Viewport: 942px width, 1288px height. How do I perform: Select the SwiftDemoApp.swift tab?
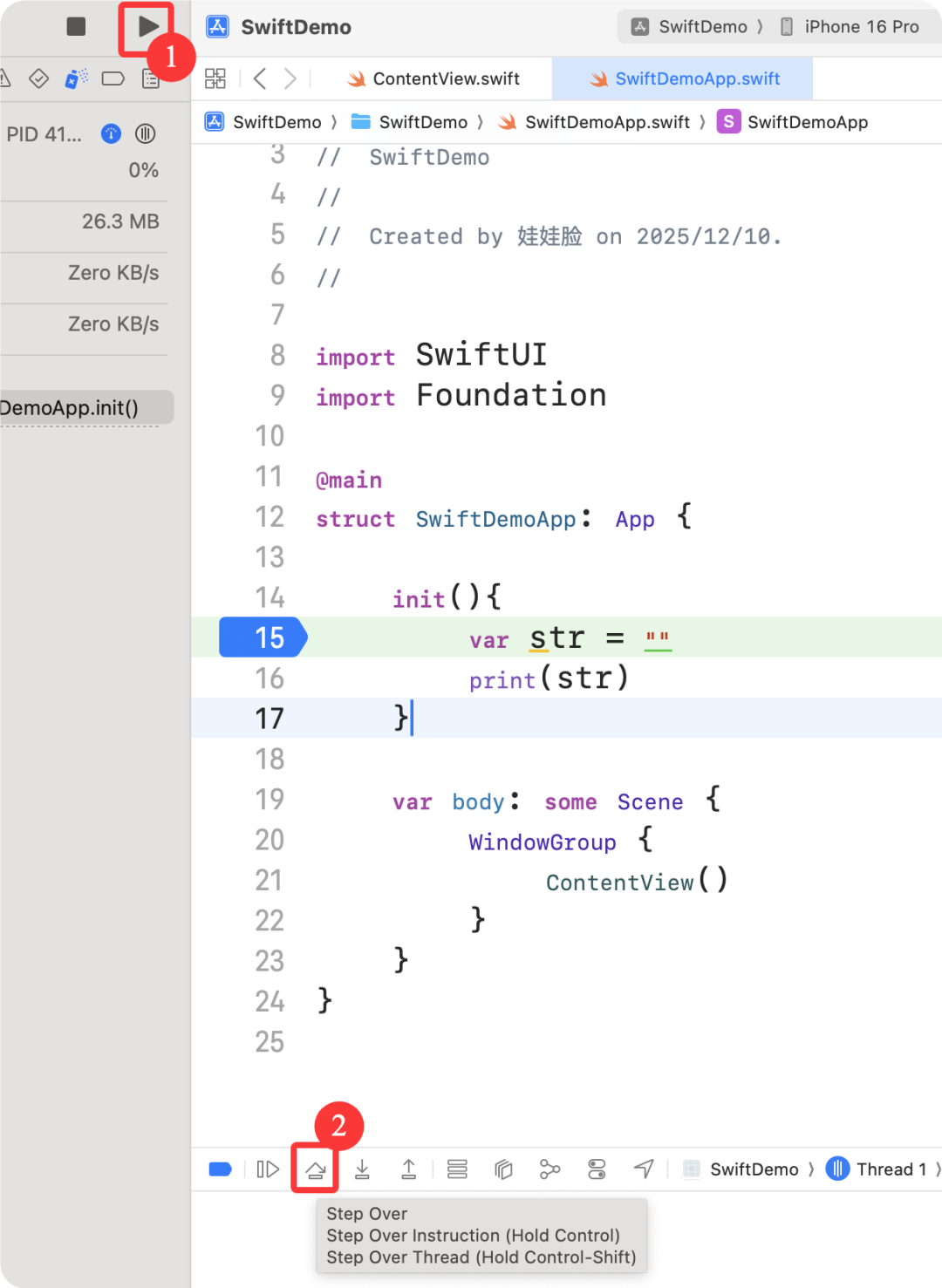(696, 78)
